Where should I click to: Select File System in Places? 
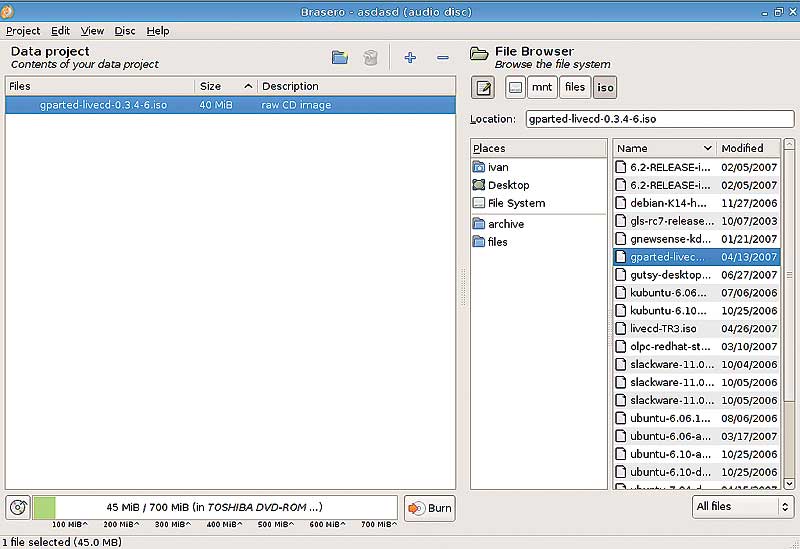pos(538,203)
